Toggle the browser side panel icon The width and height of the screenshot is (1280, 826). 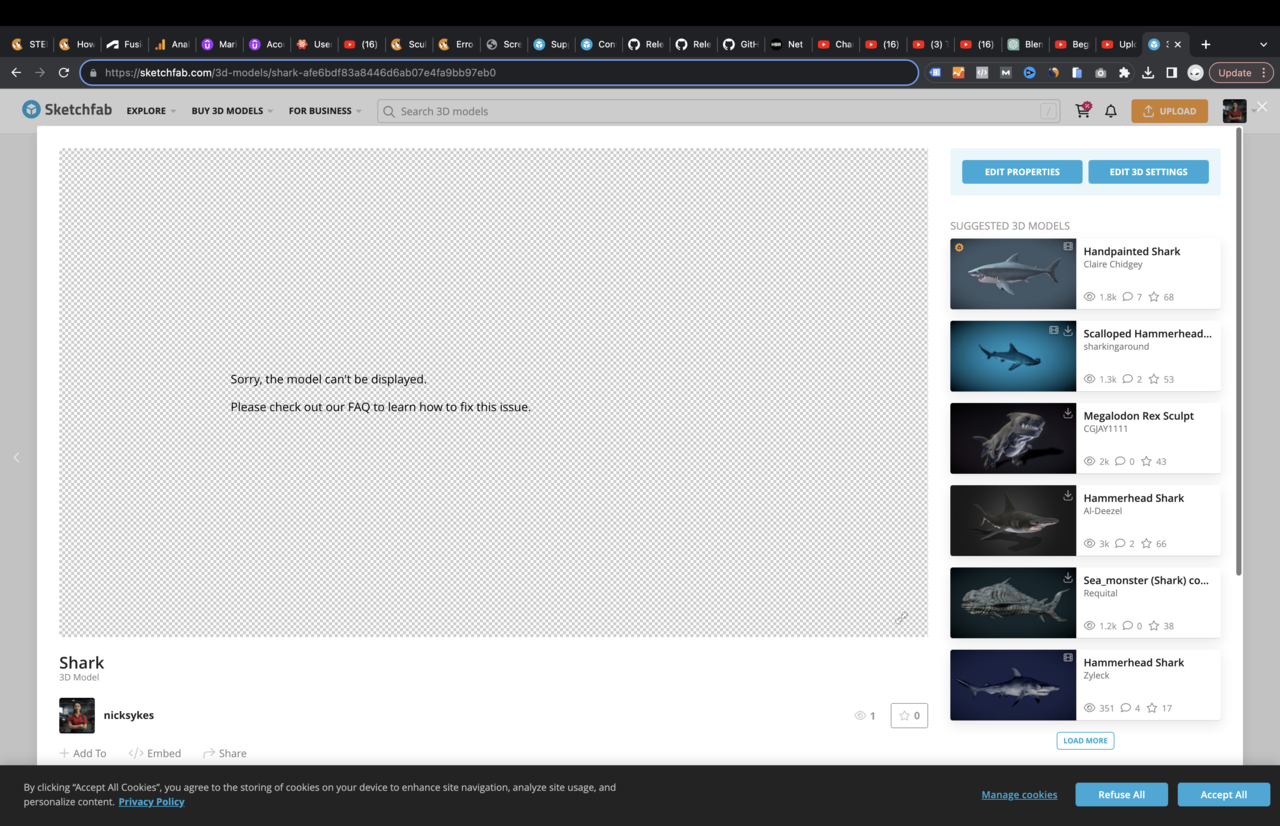tap(1171, 72)
